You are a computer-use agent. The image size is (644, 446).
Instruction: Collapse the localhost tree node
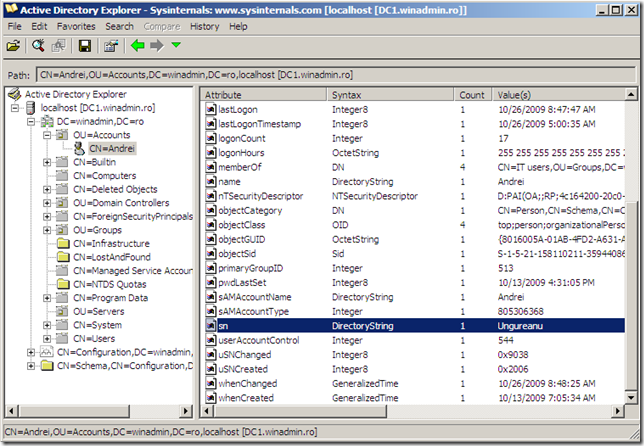click(x=15, y=108)
